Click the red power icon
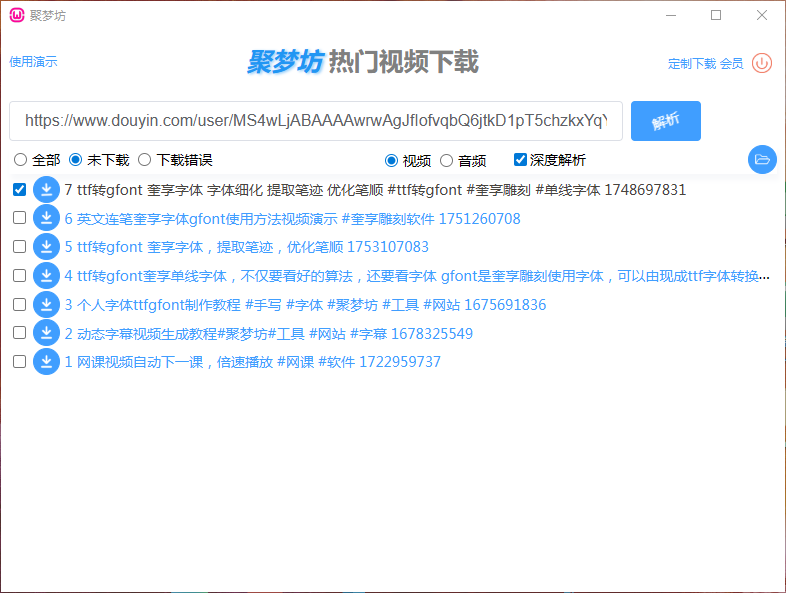 (762, 63)
